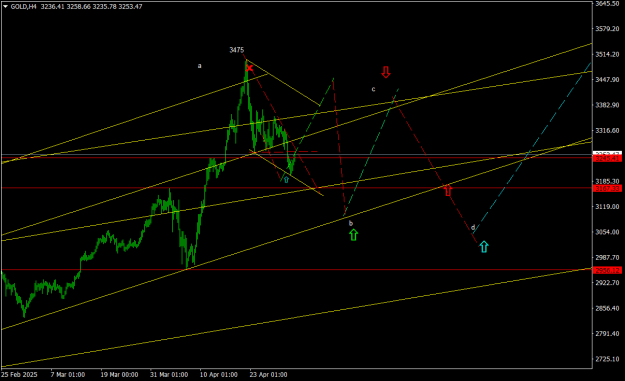Screen dimensions: 625x381
Task: Open the chart menu triangle beside GOLD,H4
Action: pos(5,6)
